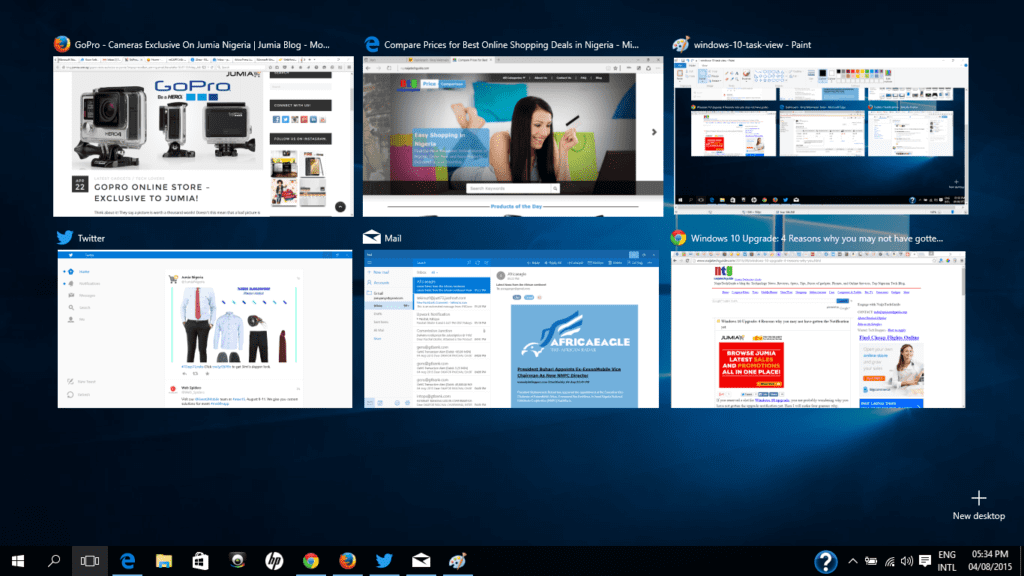The image size is (1024, 576).
Task: Open the taskbar Search magnifier
Action: pyautogui.click(x=54, y=561)
